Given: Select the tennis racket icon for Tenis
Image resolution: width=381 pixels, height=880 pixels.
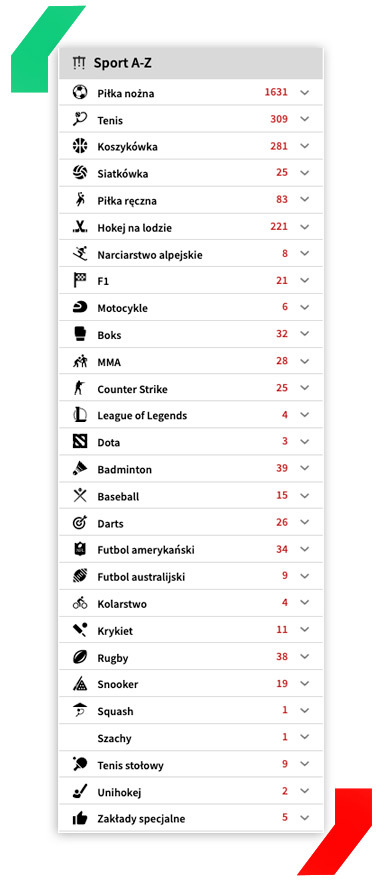Looking at the screenshot, I should point(80,119).
